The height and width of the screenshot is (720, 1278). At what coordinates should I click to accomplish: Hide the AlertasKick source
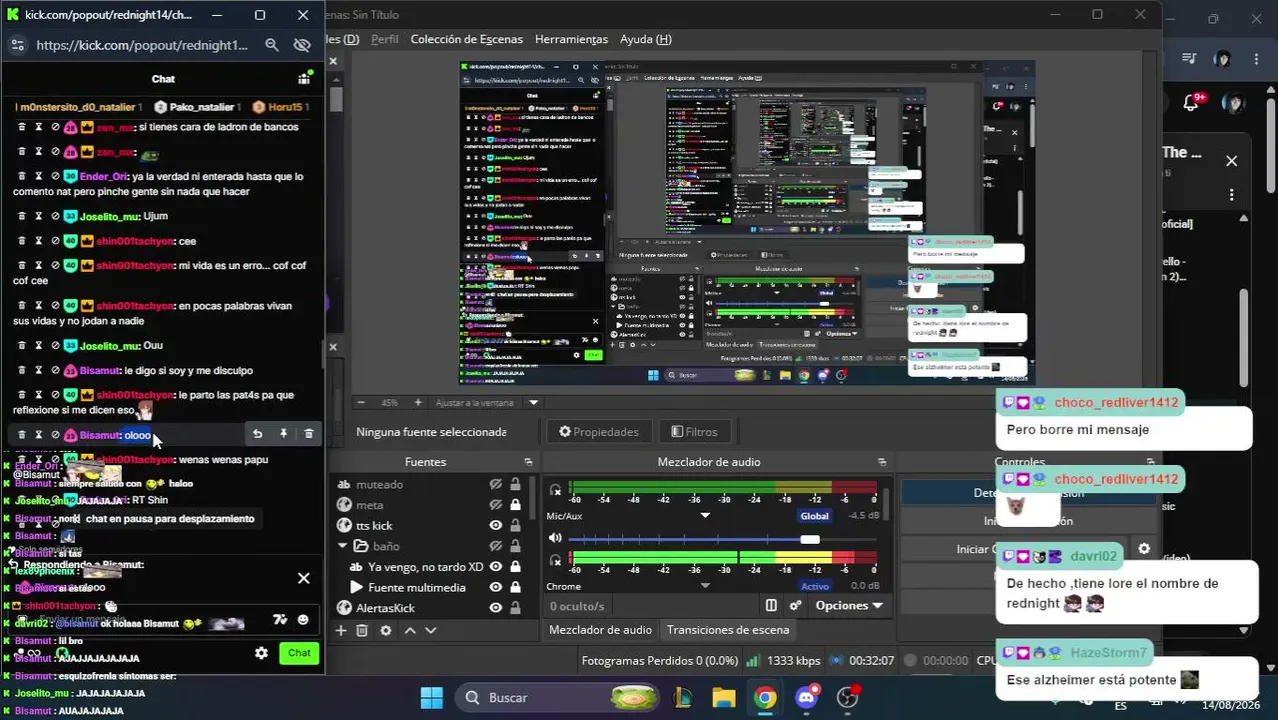coord(495,608)
